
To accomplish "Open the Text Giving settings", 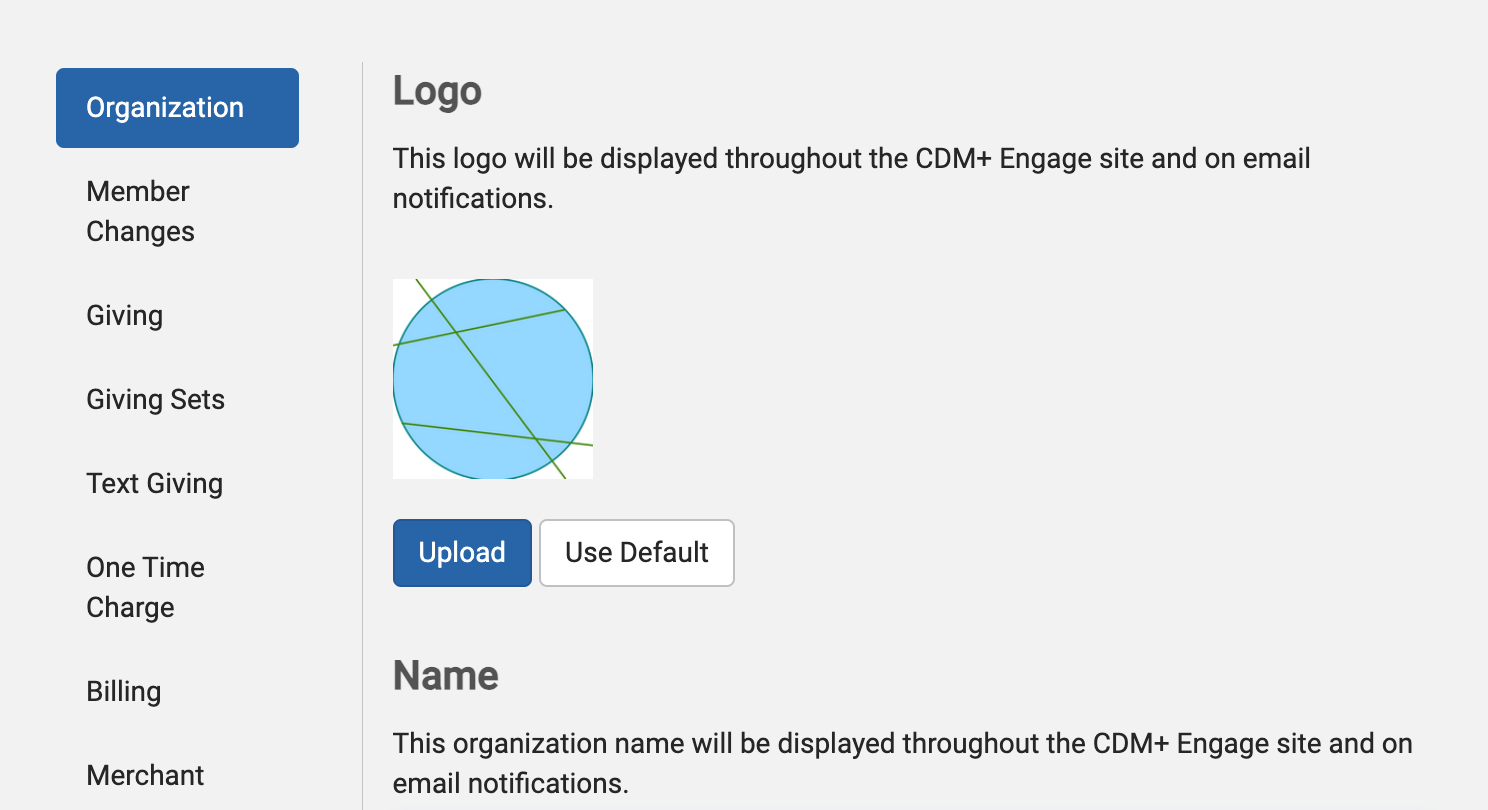I will (x=155, y=484).
